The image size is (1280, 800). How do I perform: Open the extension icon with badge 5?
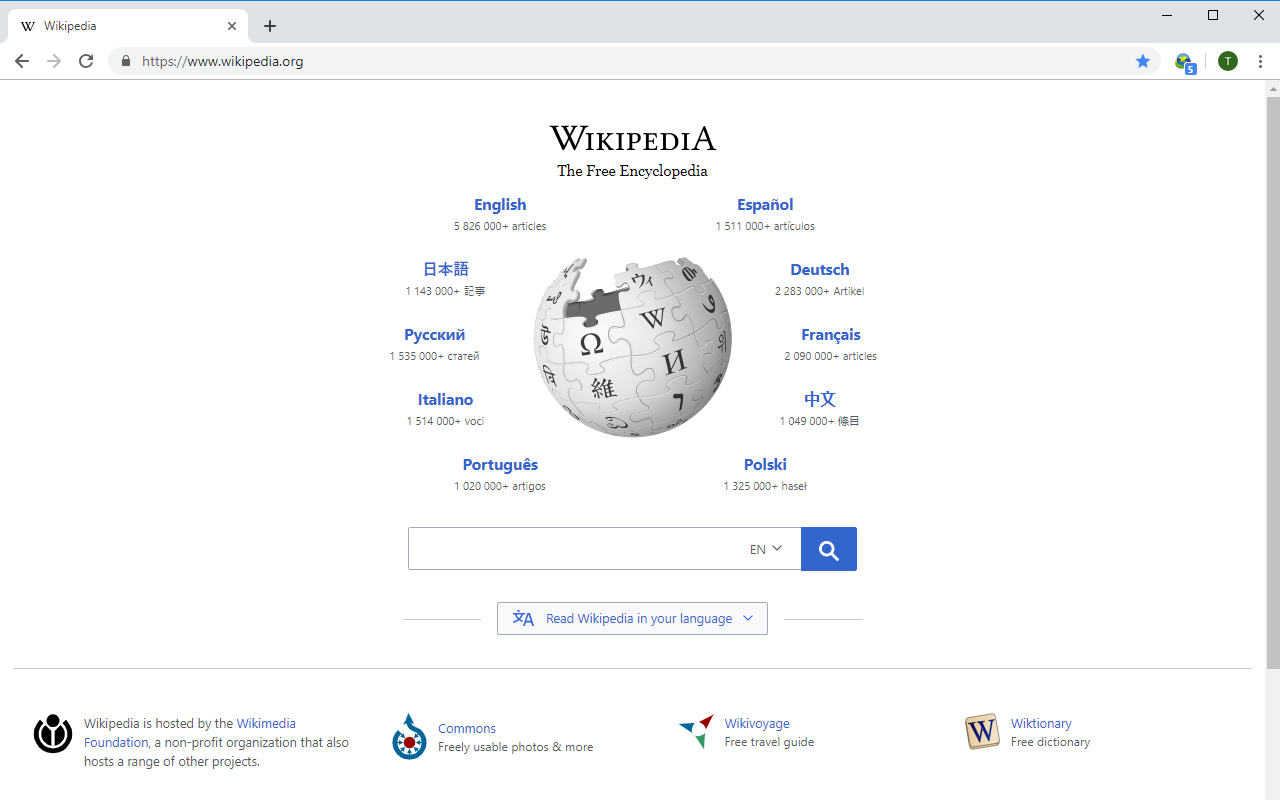point(1185,62)
